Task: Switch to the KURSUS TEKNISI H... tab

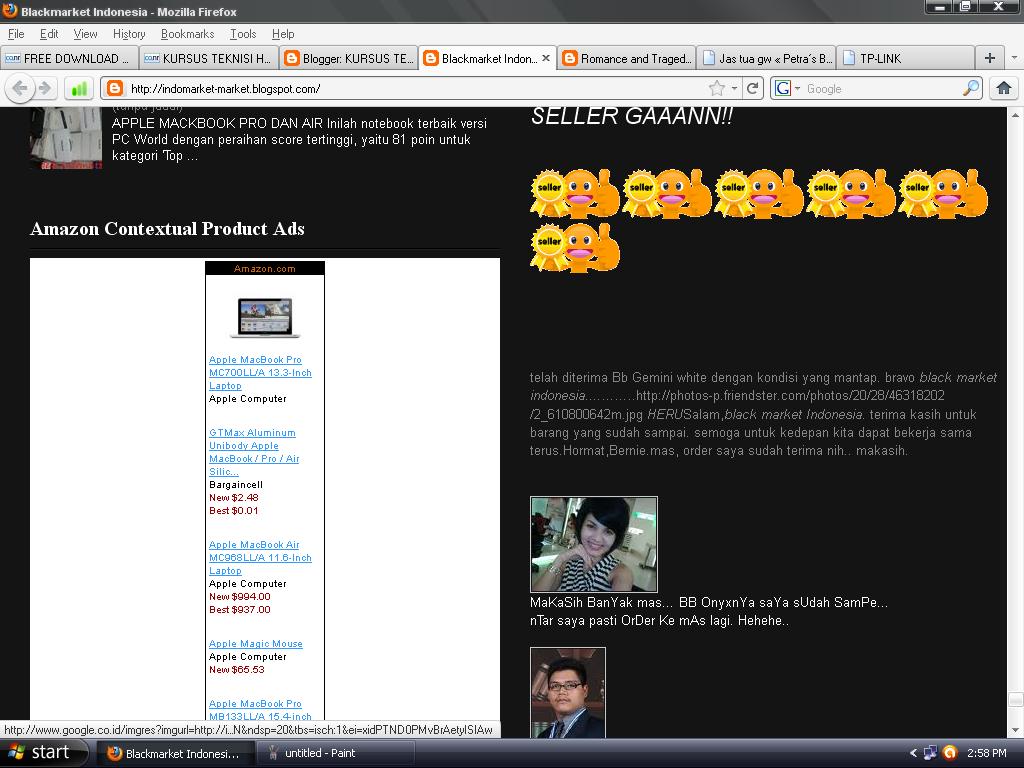Action: (209, 58)
